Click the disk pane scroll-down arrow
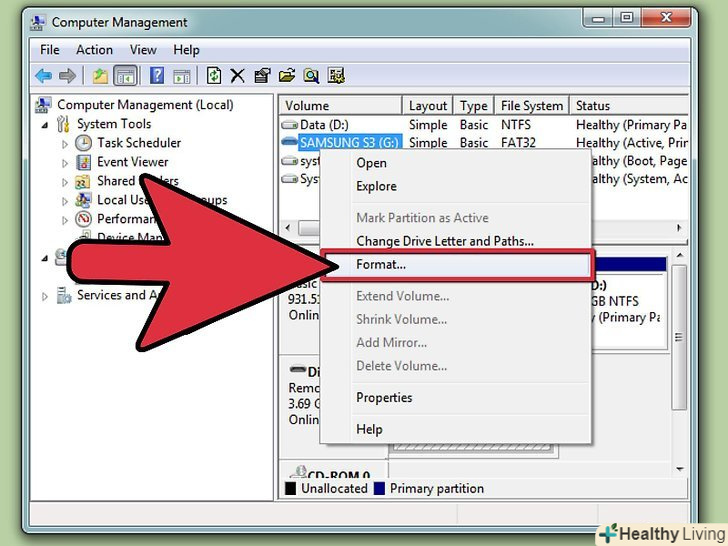 679,469
